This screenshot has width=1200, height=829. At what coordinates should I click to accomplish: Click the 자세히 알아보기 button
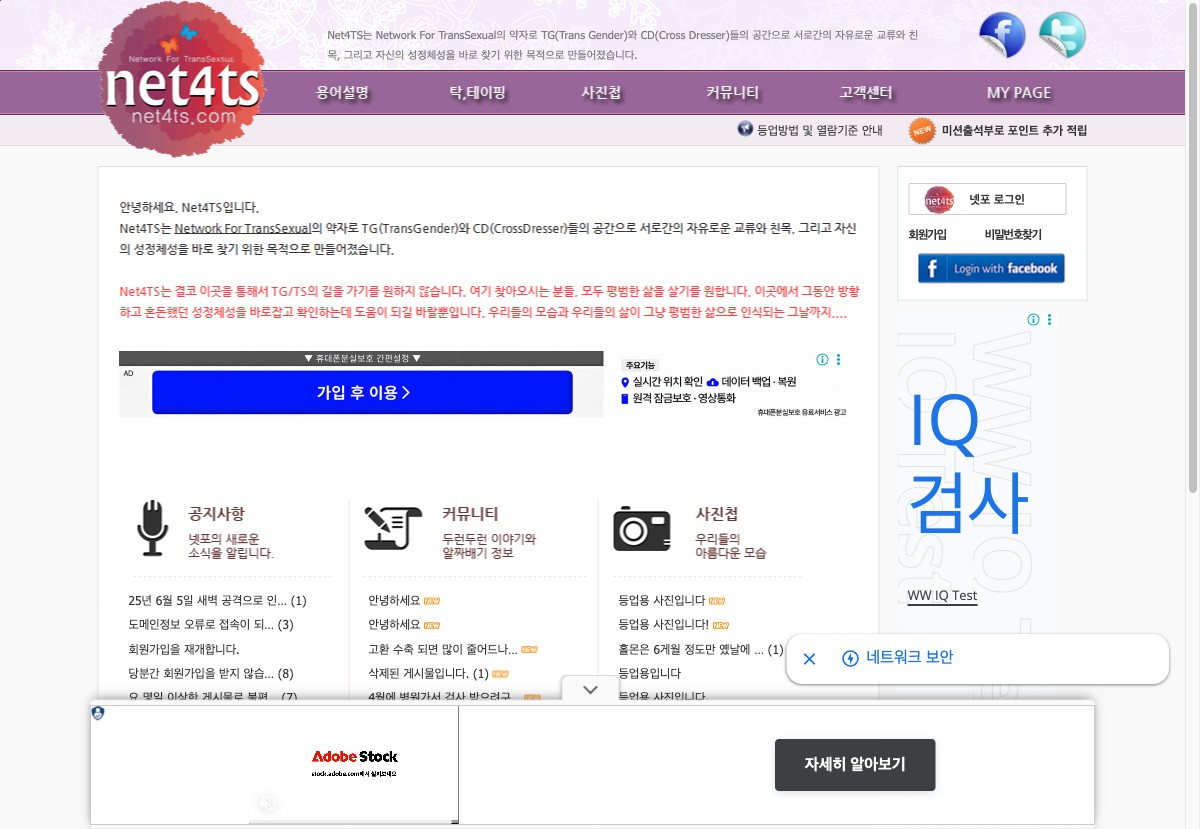click(855, 765)
